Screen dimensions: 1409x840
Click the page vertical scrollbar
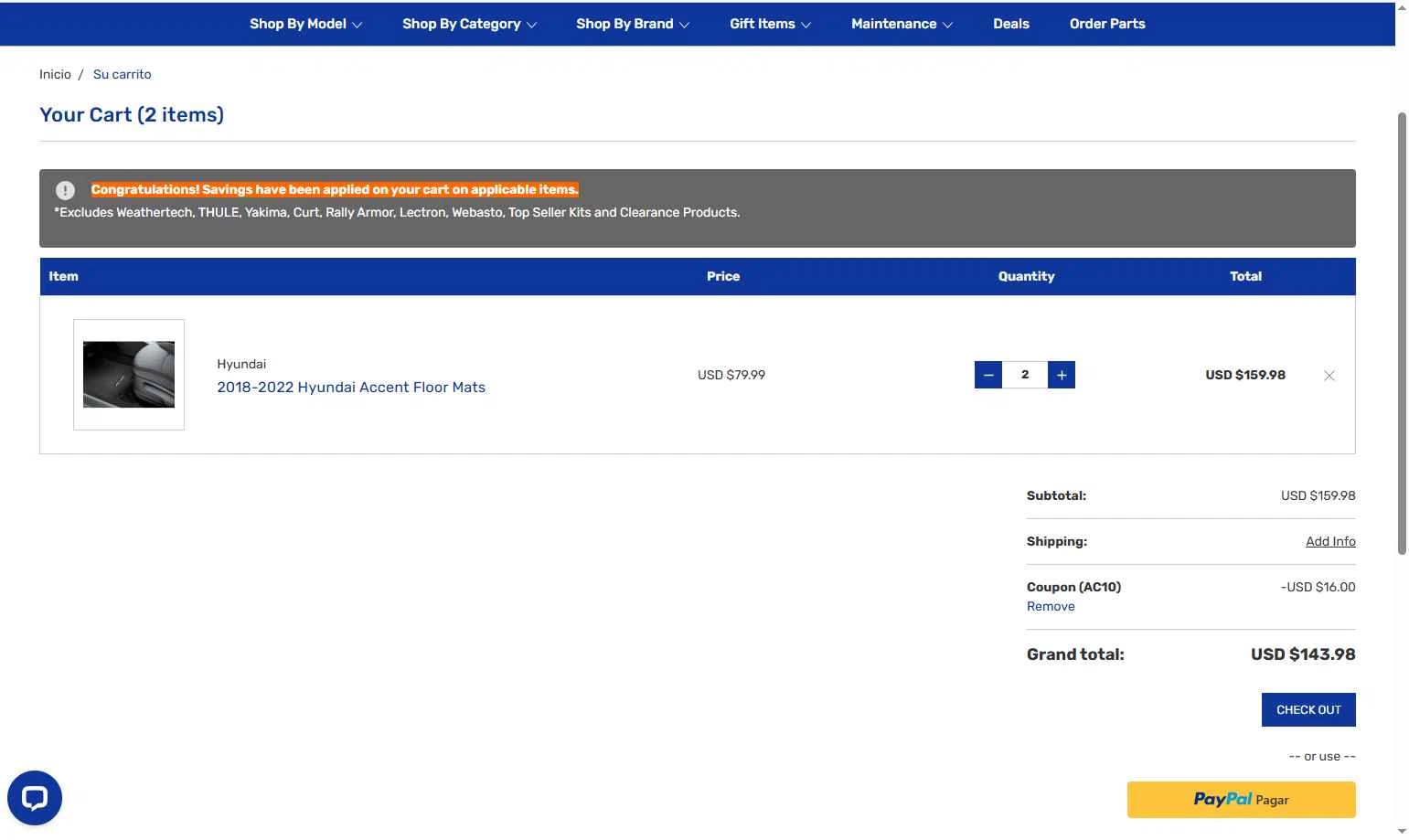(1402, 334)
